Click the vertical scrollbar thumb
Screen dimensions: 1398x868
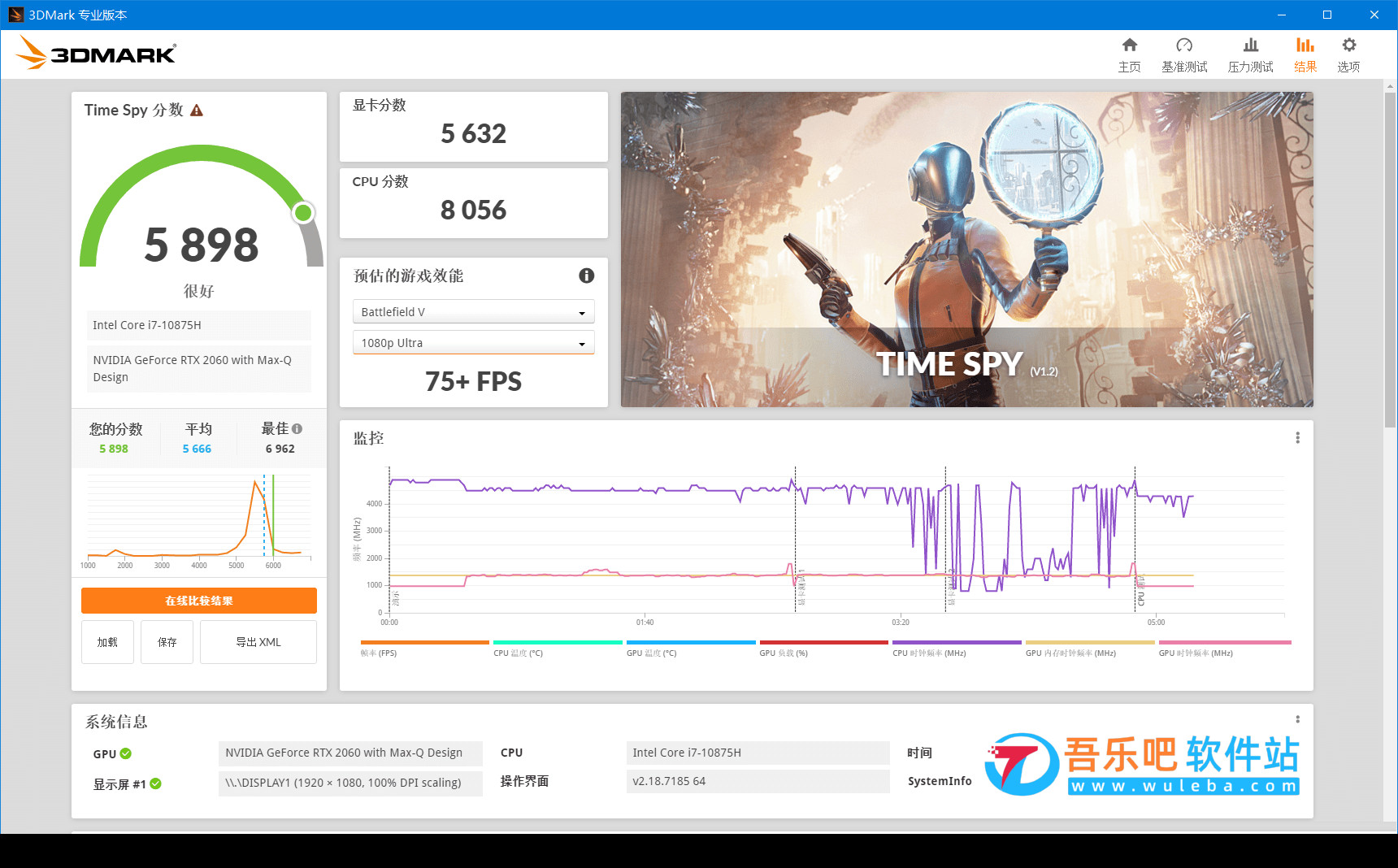pos(1390,258)
